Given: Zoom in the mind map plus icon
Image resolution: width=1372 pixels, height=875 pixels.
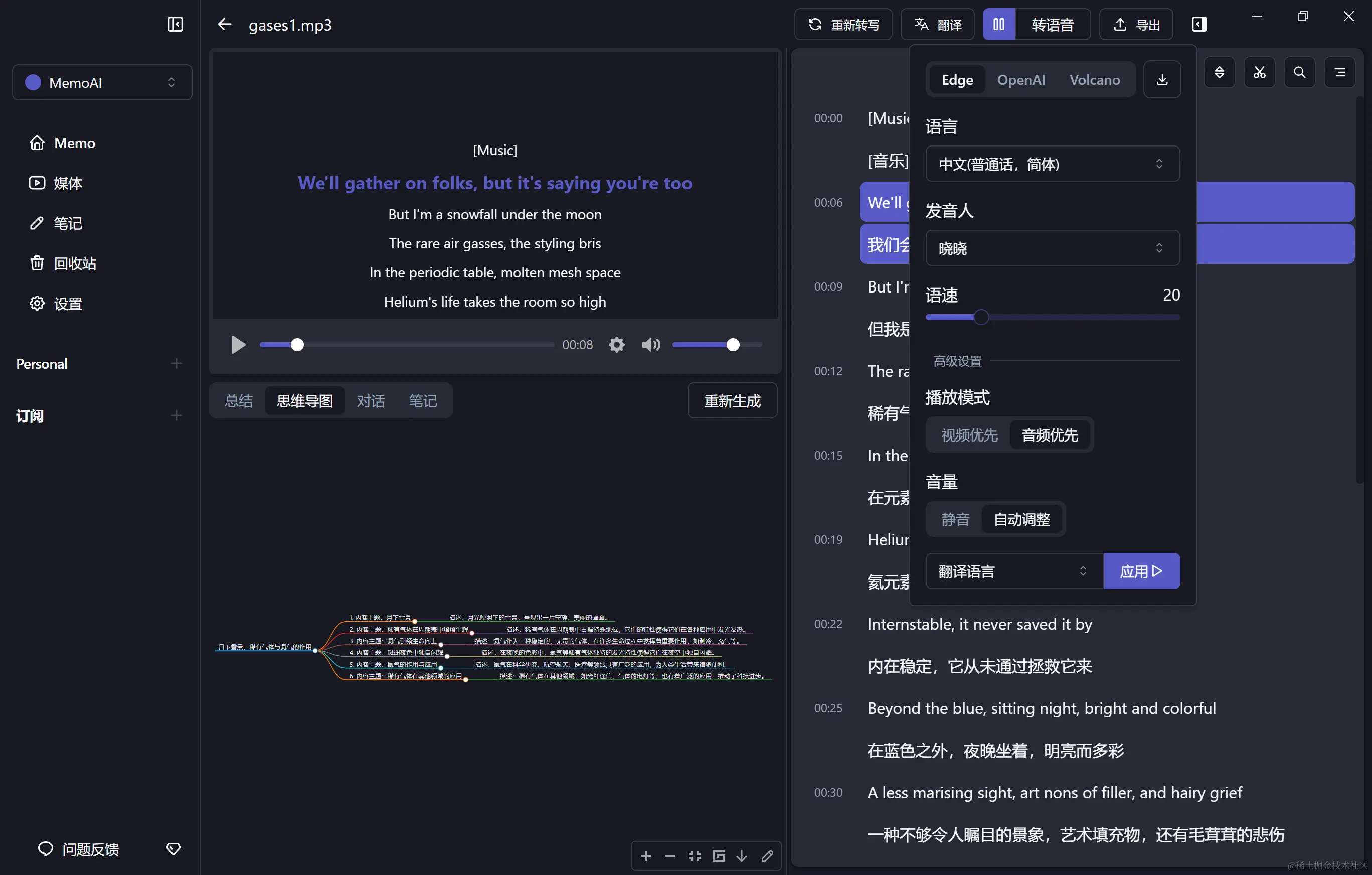Looking at the screenshot, I should (646, 855).
